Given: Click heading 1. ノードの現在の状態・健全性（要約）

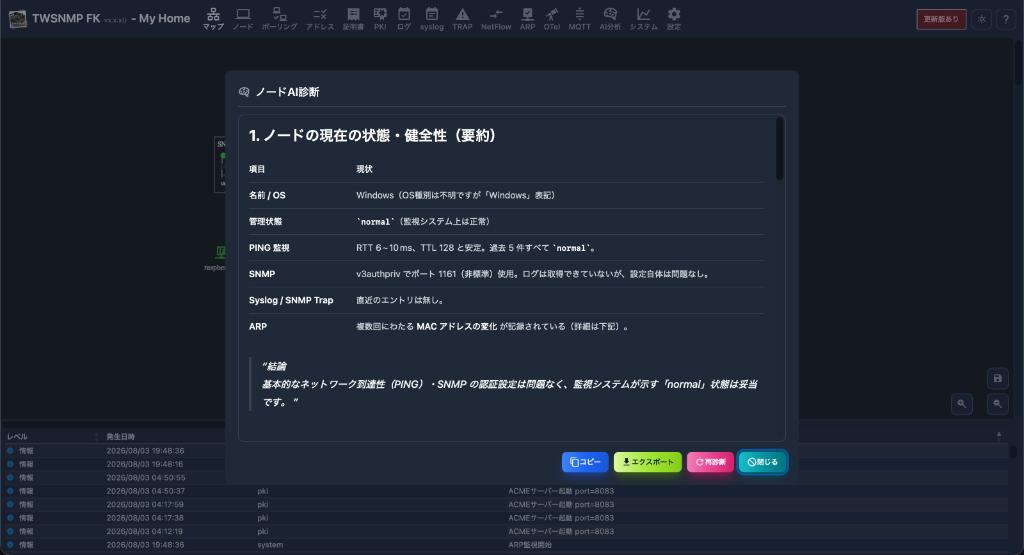Looking at the screenshot, I should tap(374, 135).
